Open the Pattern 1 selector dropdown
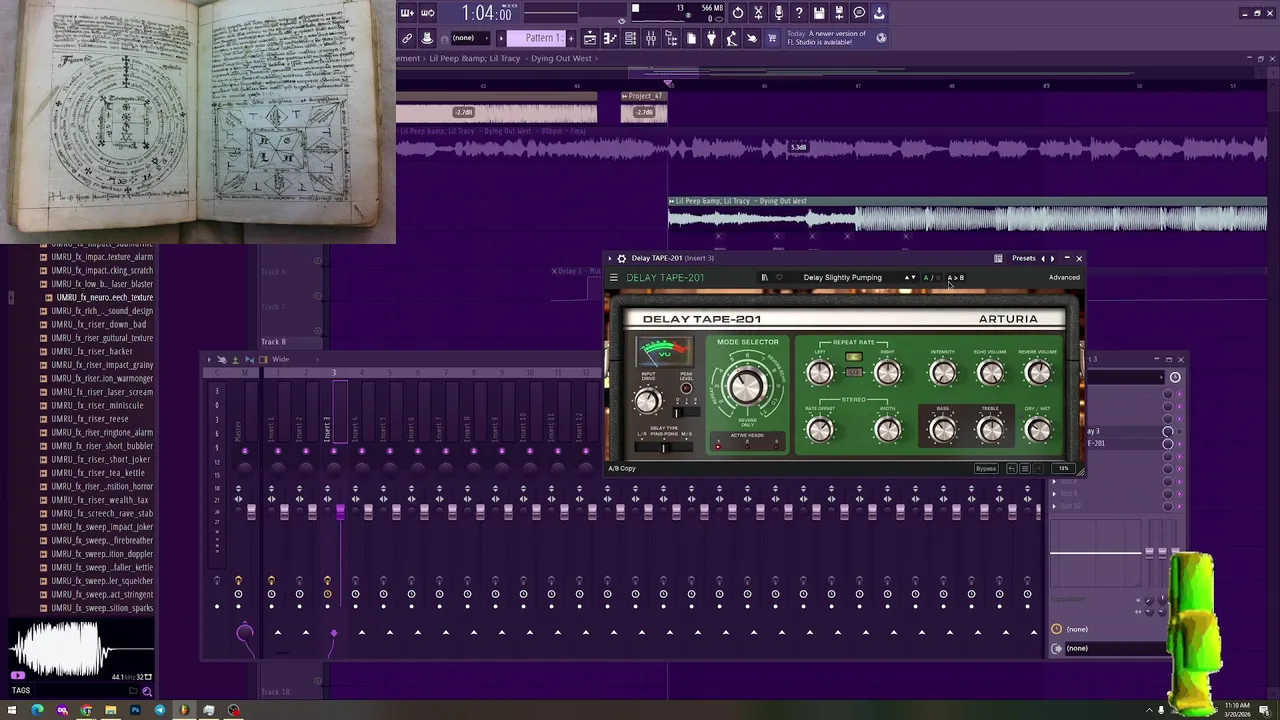Screen dimensions: 1280x720 click(536, 38)
